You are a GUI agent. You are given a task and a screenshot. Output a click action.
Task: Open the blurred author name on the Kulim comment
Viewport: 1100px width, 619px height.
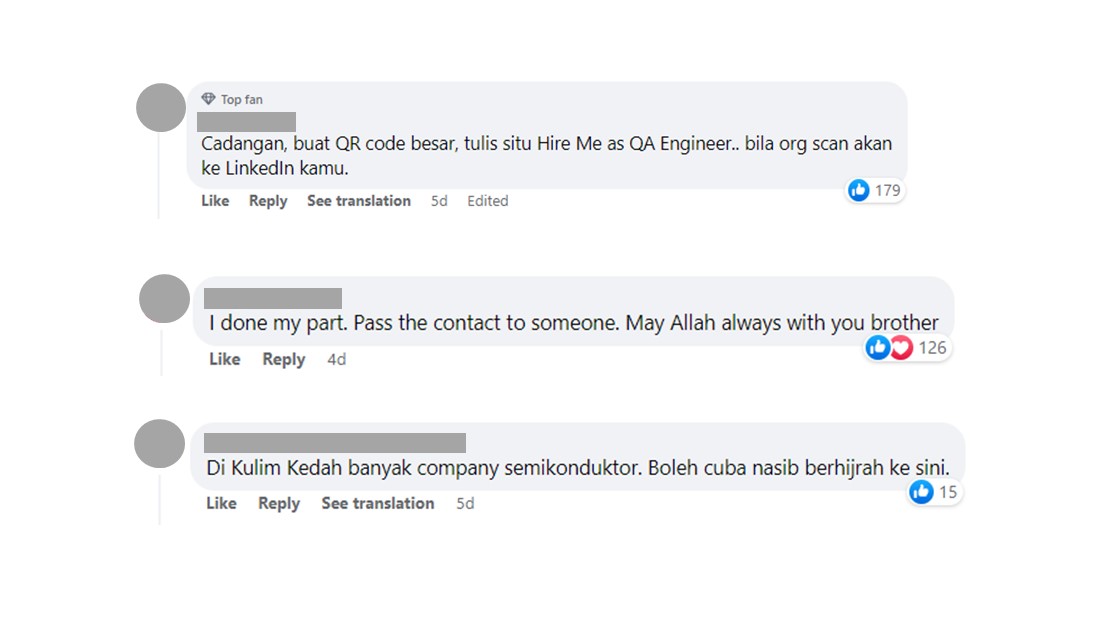coord(335,443)
